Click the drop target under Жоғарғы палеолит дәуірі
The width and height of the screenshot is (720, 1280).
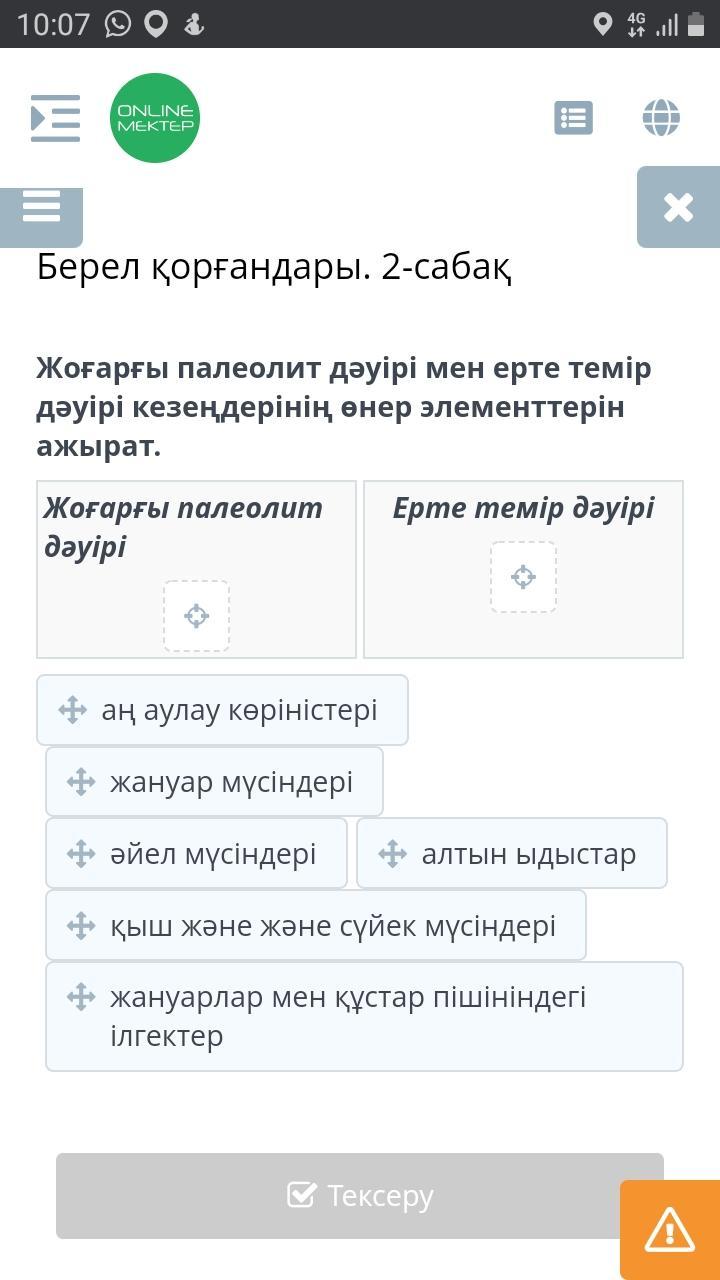196,616
